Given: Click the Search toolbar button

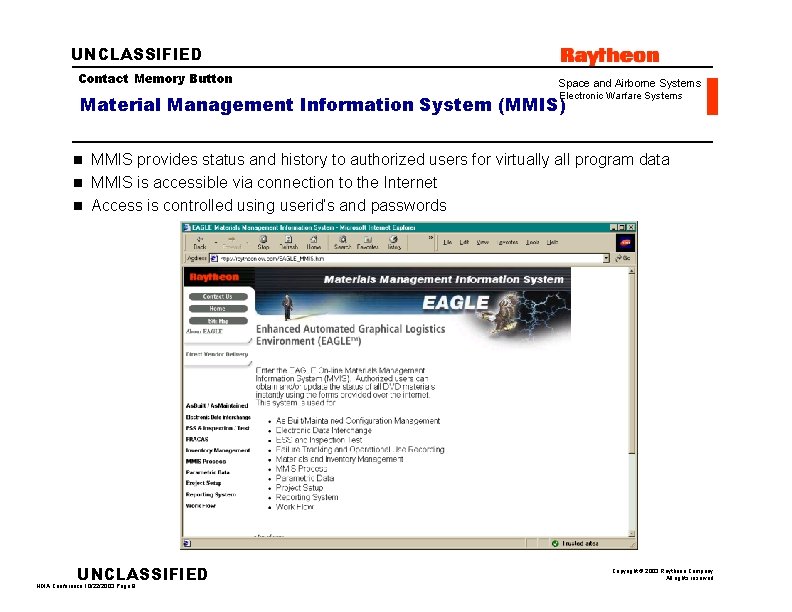Looking at the screenshot, I should [342, 243].
